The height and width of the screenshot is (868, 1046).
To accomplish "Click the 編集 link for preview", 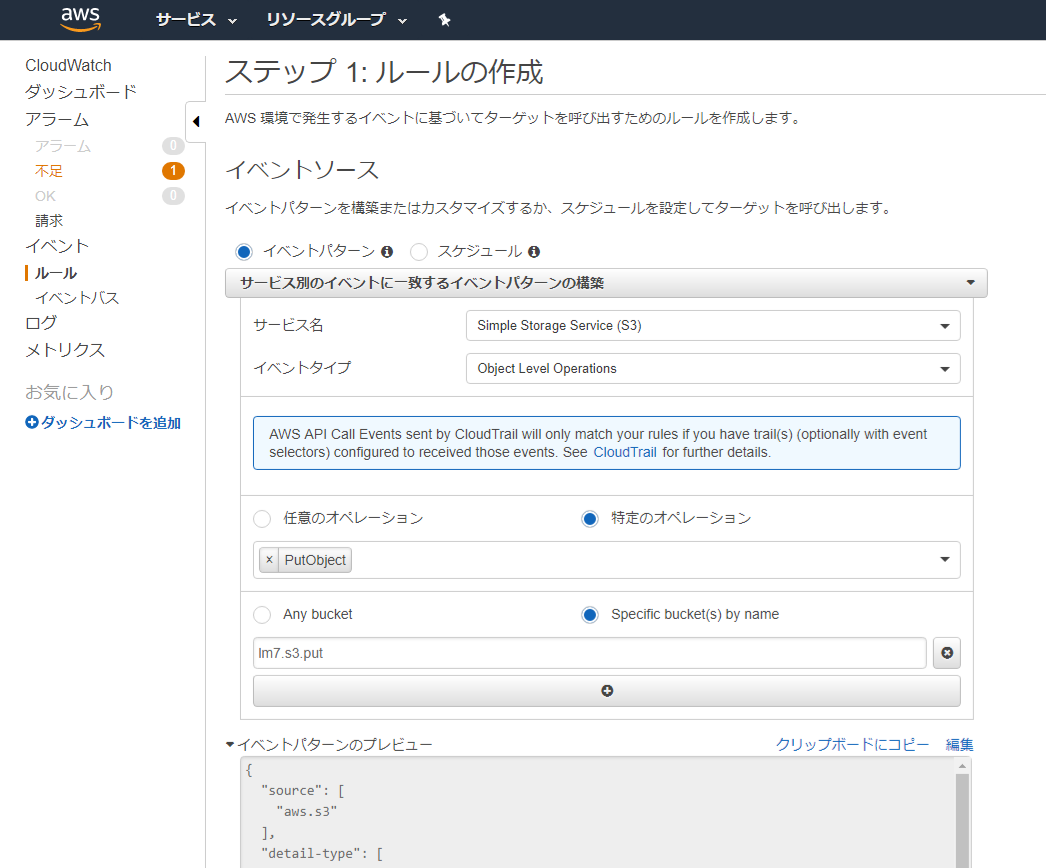I will (959, 744).
